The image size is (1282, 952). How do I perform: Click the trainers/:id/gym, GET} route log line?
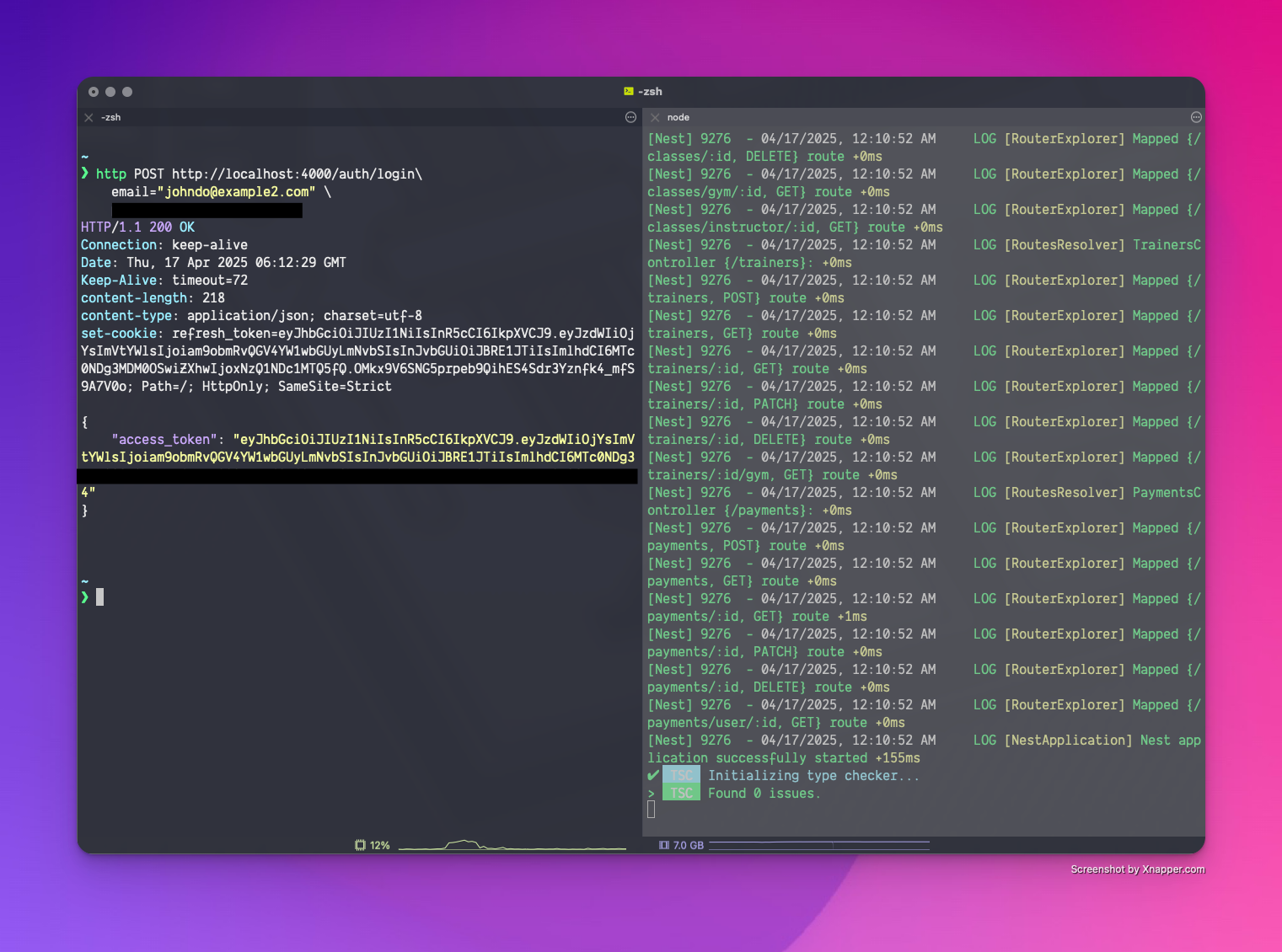point(772,474)
